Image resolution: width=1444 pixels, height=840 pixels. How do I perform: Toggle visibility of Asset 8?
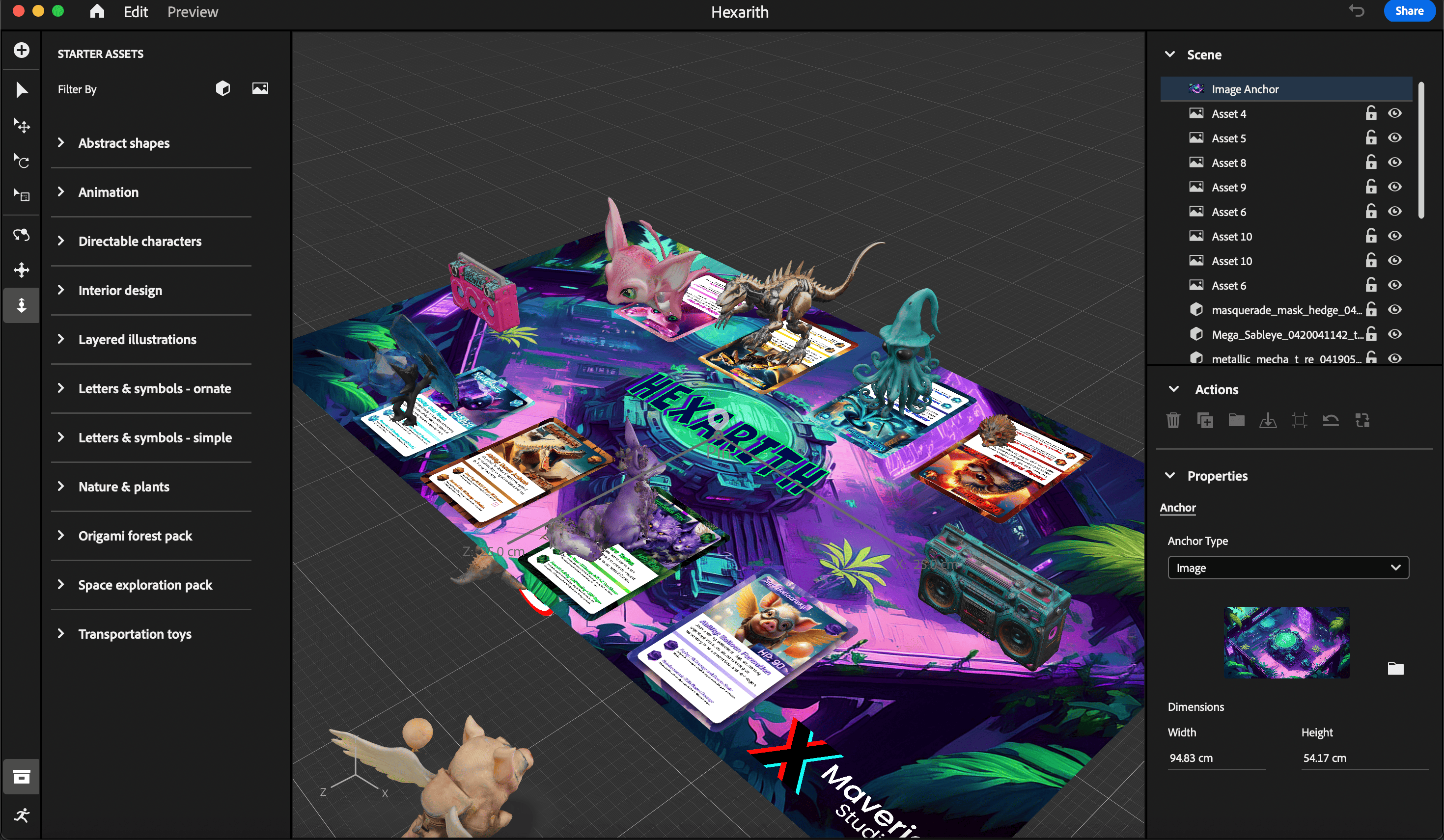1395,162
